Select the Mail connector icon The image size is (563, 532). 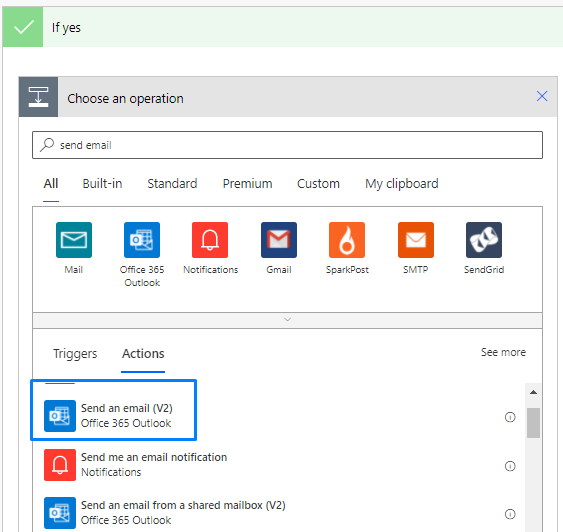coord(74,240)
